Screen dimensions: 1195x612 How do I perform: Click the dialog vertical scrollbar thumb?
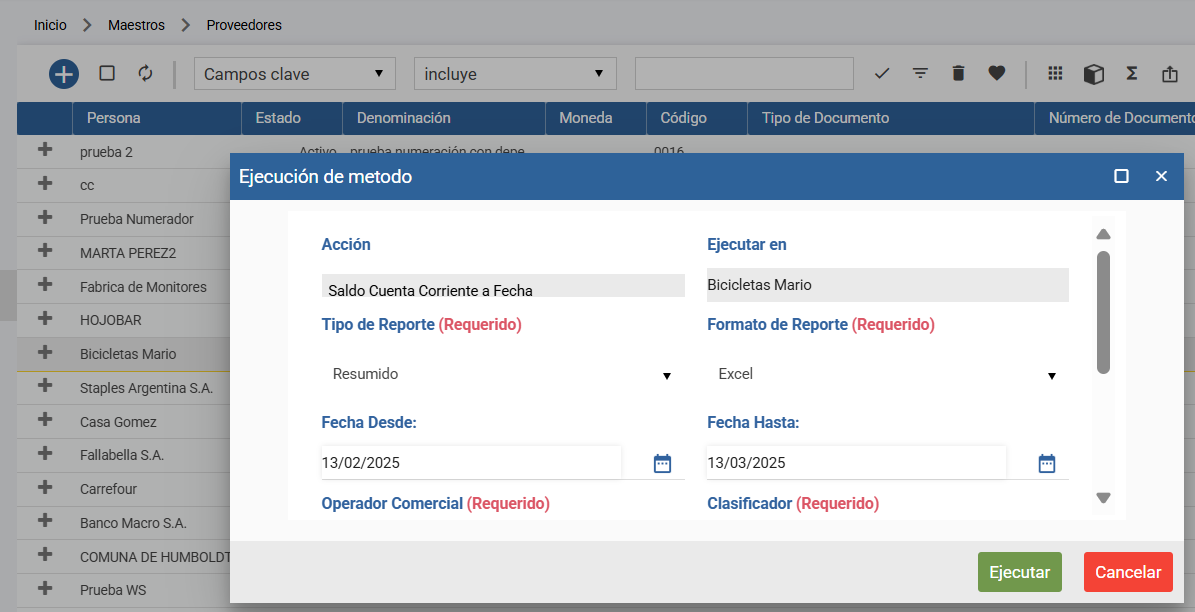1103,312
